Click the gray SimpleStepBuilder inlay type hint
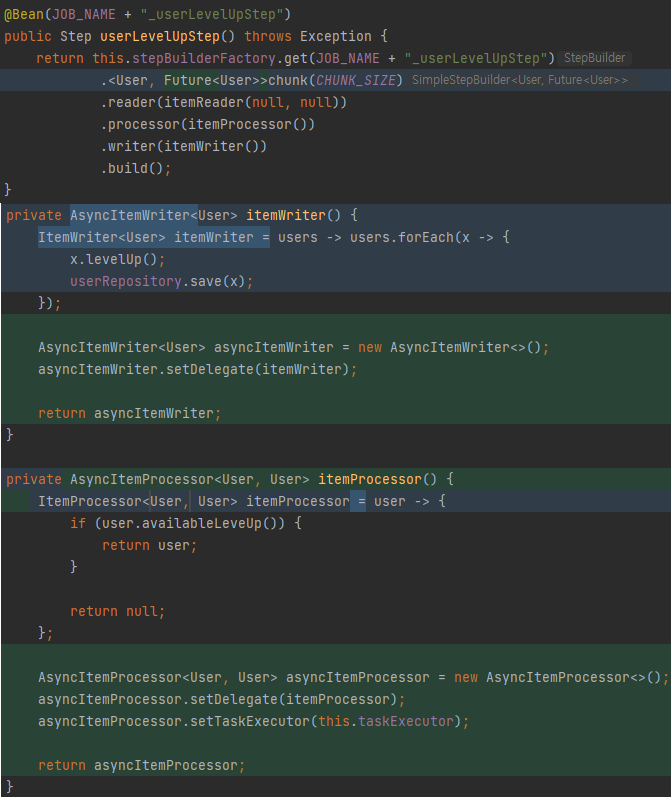This screenshot has width=672, height=797. [x=520, y=80]
